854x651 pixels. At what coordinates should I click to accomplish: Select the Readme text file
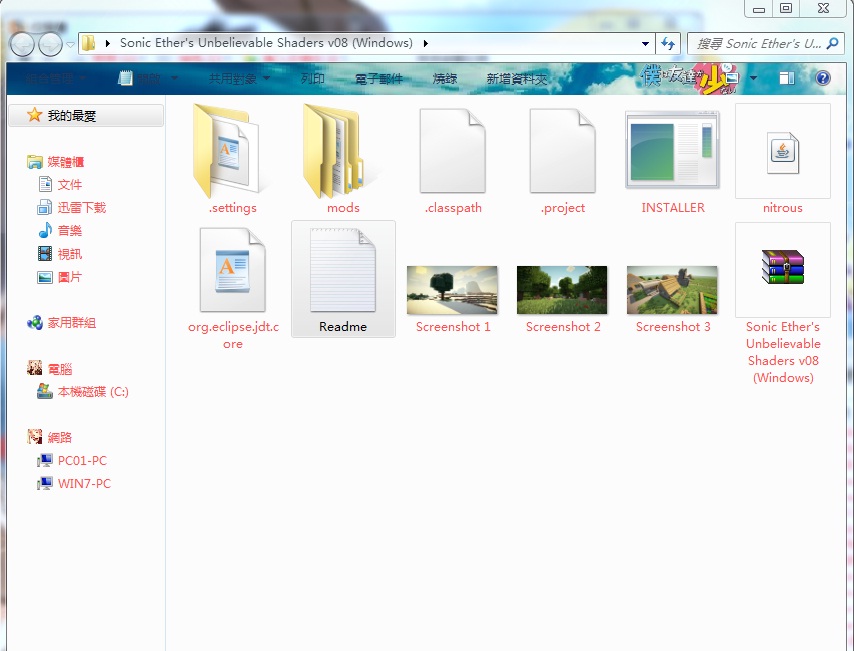pos(343,272)
